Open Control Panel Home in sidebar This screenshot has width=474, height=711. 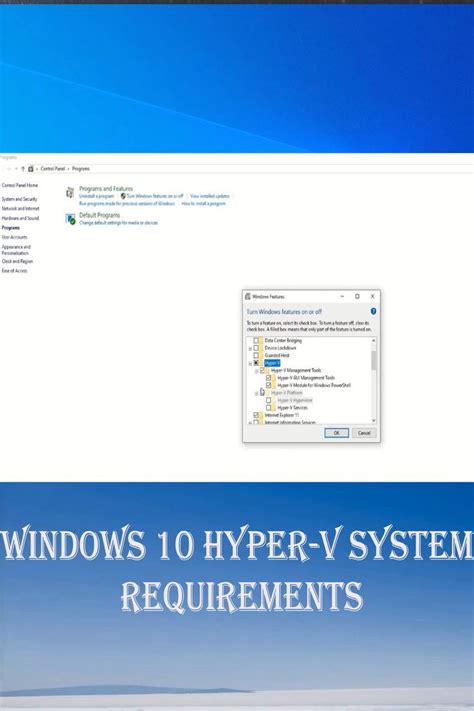[x=20, y=185]
